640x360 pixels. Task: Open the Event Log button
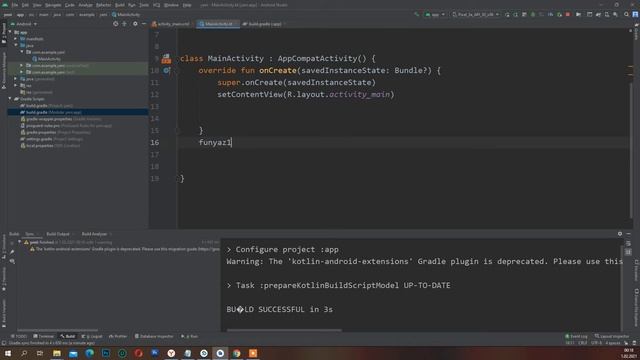pyautogui.click(x=576, y=336)
